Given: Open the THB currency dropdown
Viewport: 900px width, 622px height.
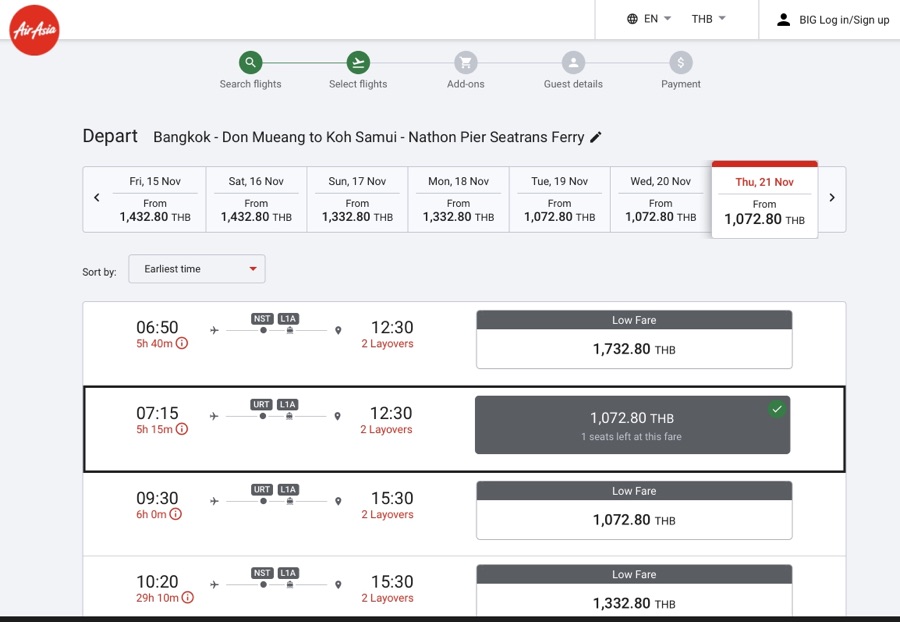Looking at the screenshot, I should [x=708, y=19].
